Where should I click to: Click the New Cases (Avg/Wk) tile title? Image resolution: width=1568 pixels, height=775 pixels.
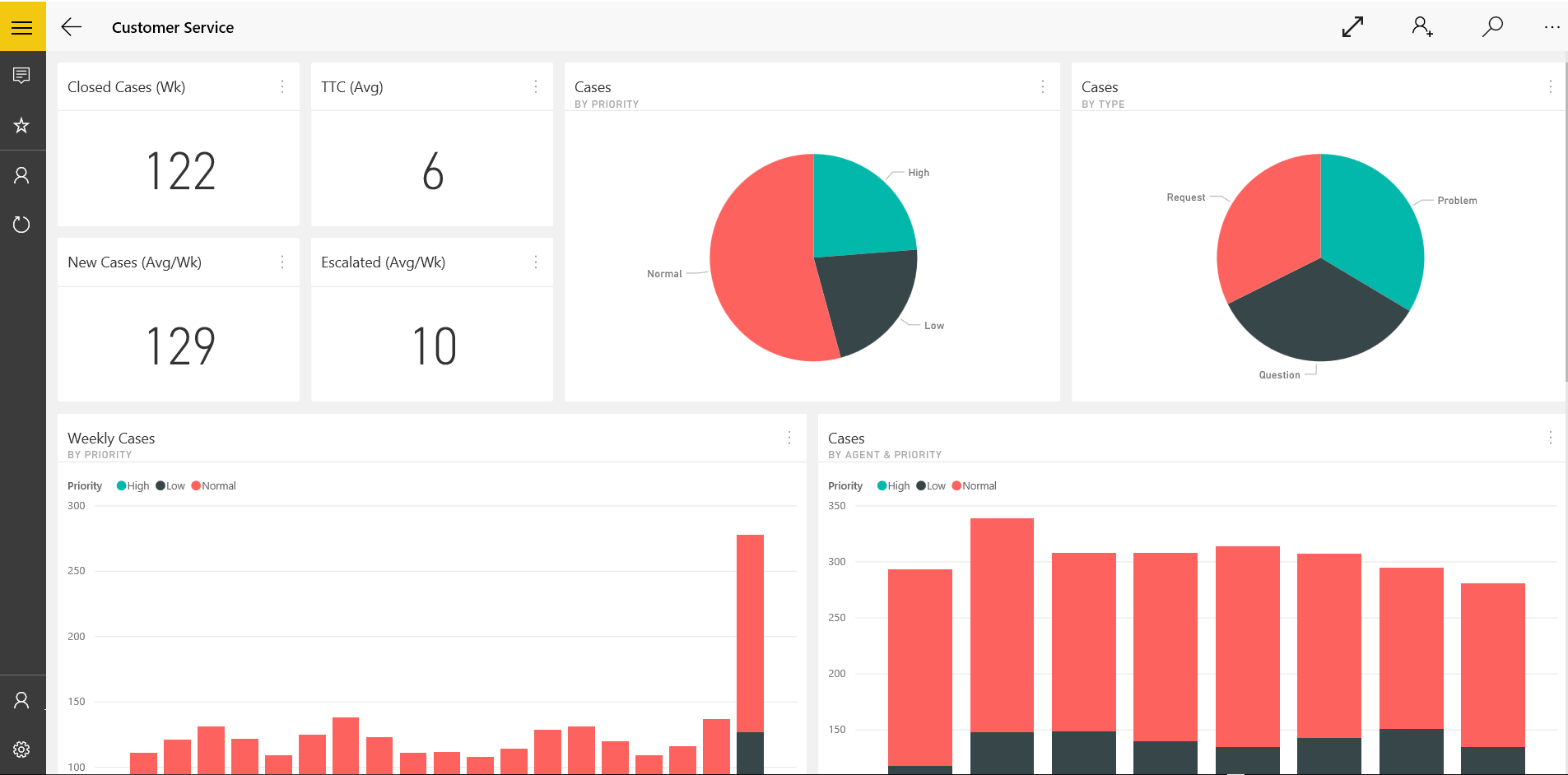tap(134, 262)
